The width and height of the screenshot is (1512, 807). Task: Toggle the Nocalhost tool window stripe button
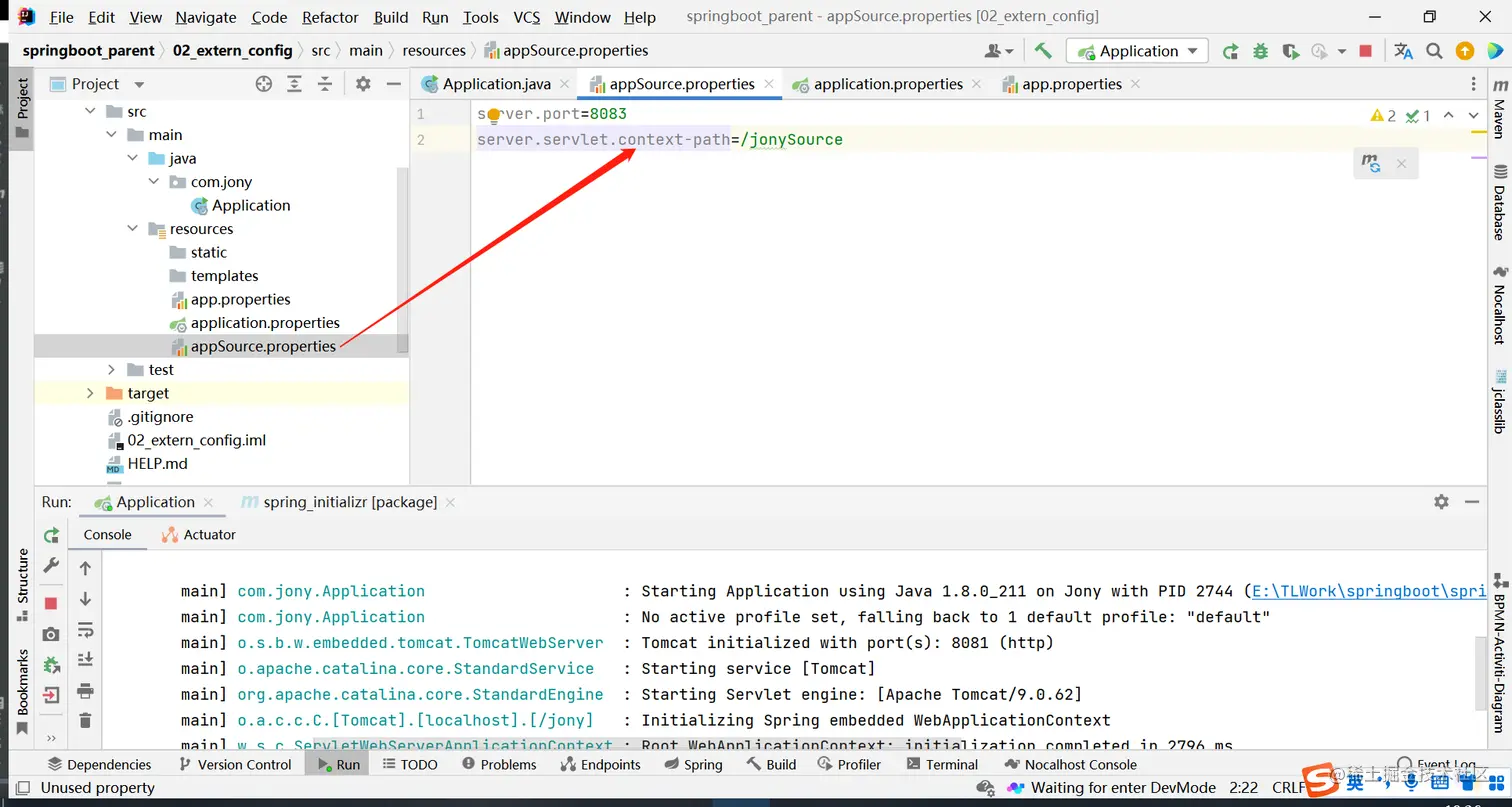click(x=1499, y=305)
